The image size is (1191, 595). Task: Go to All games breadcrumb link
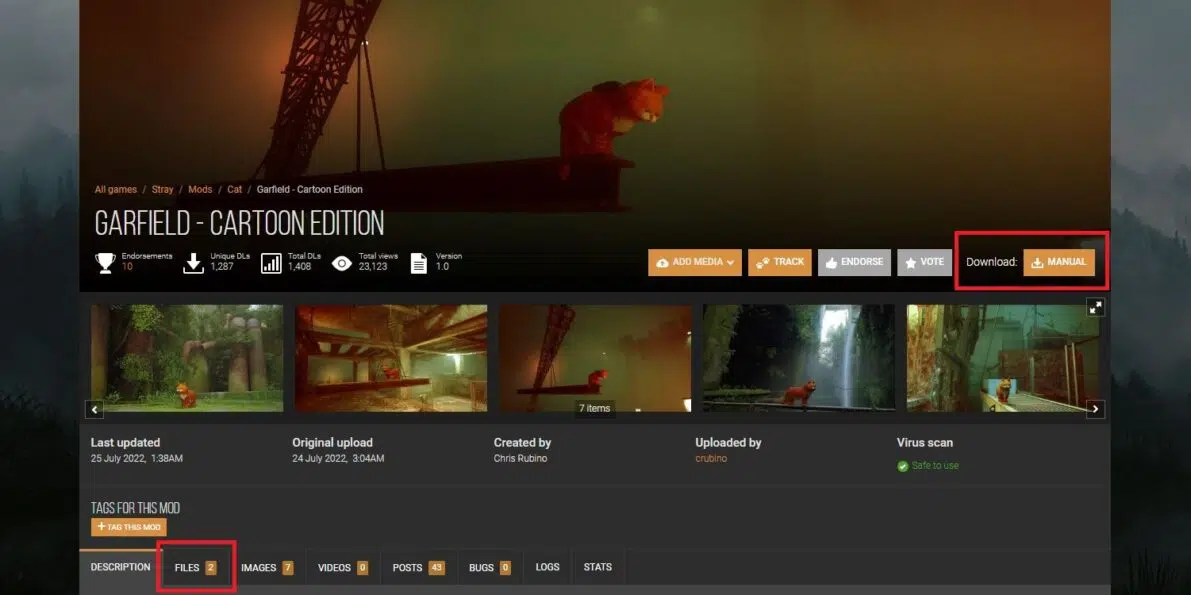pyautogui.click(x=115, y=189)
